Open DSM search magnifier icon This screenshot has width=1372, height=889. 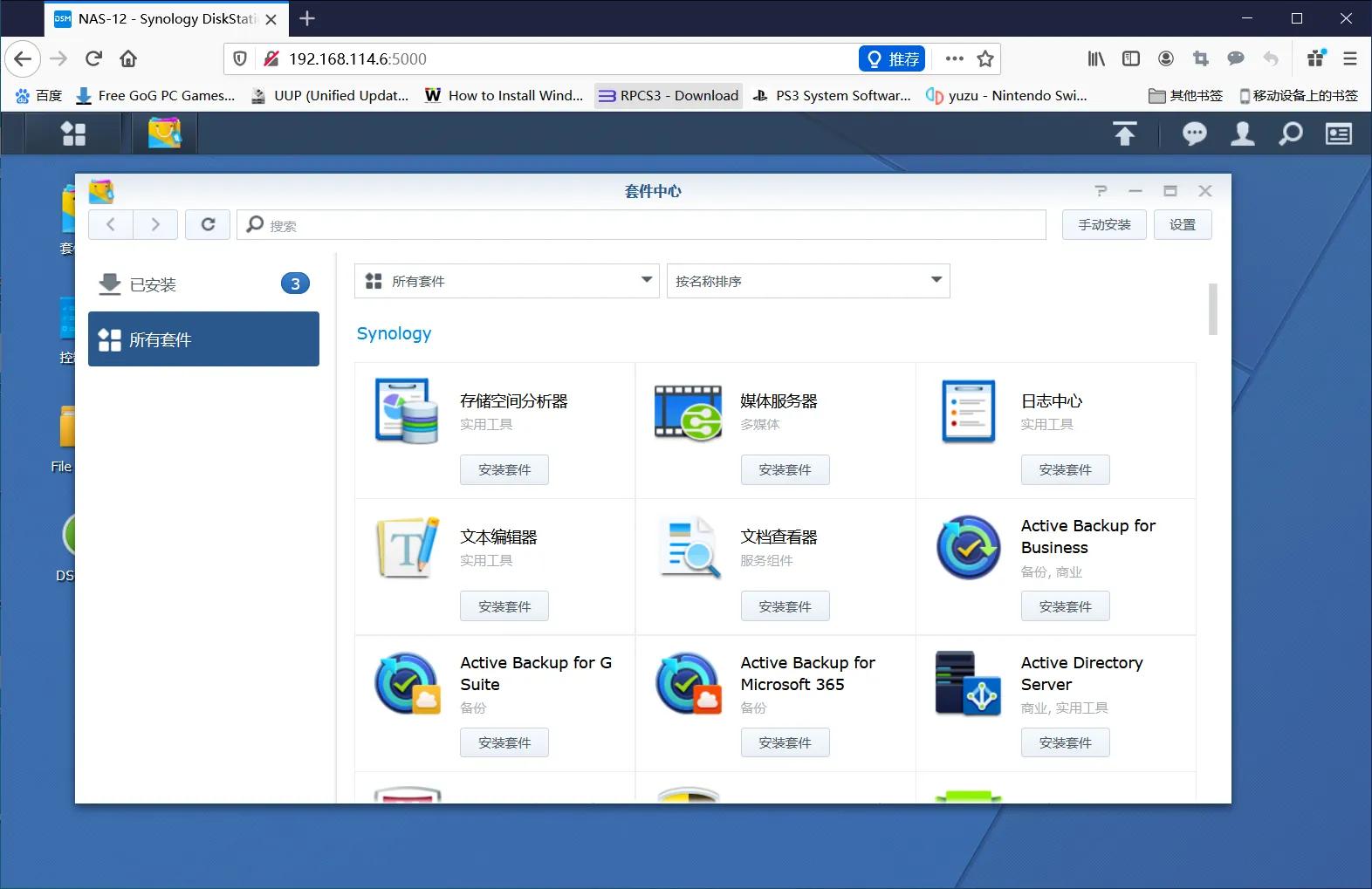click(x=1291, y=133)
